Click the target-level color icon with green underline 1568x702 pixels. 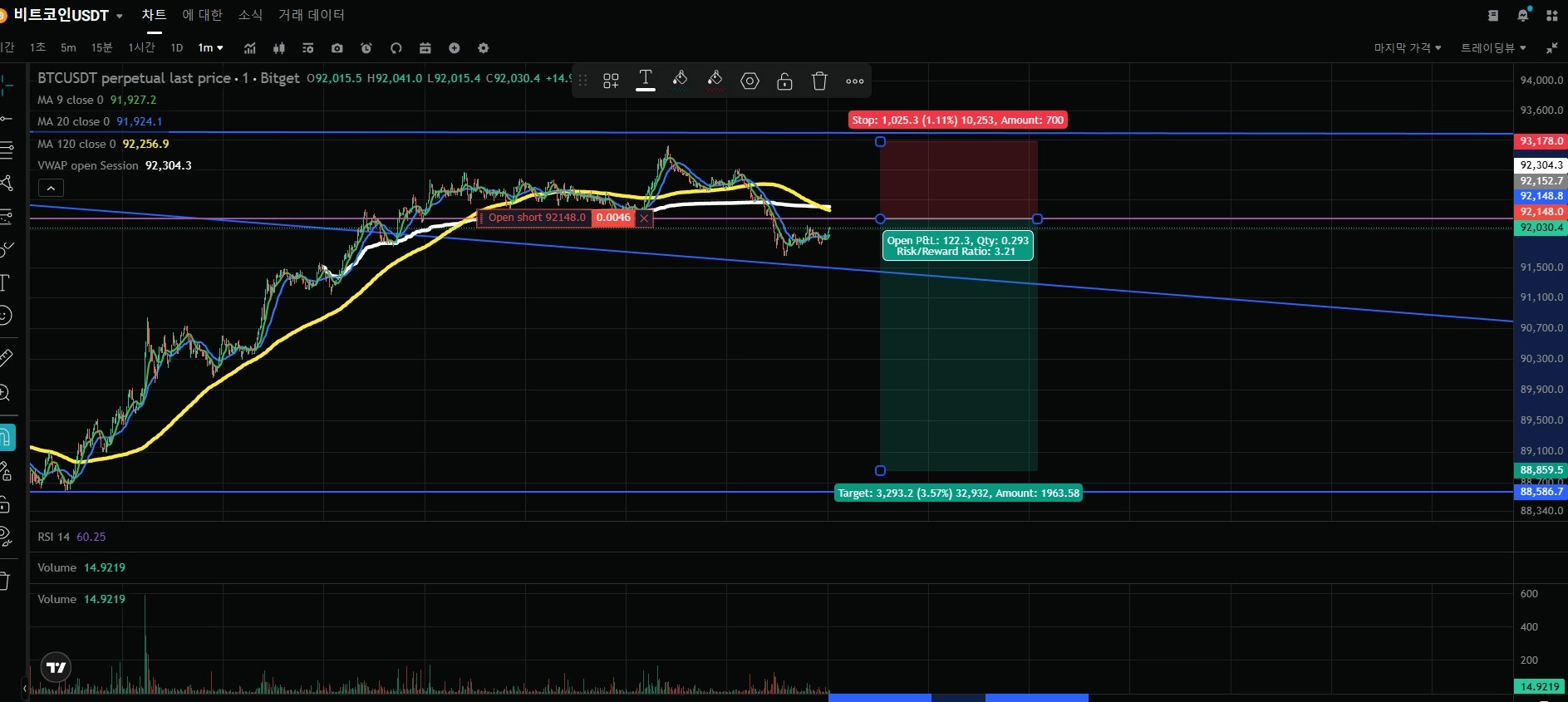(680, 81)
